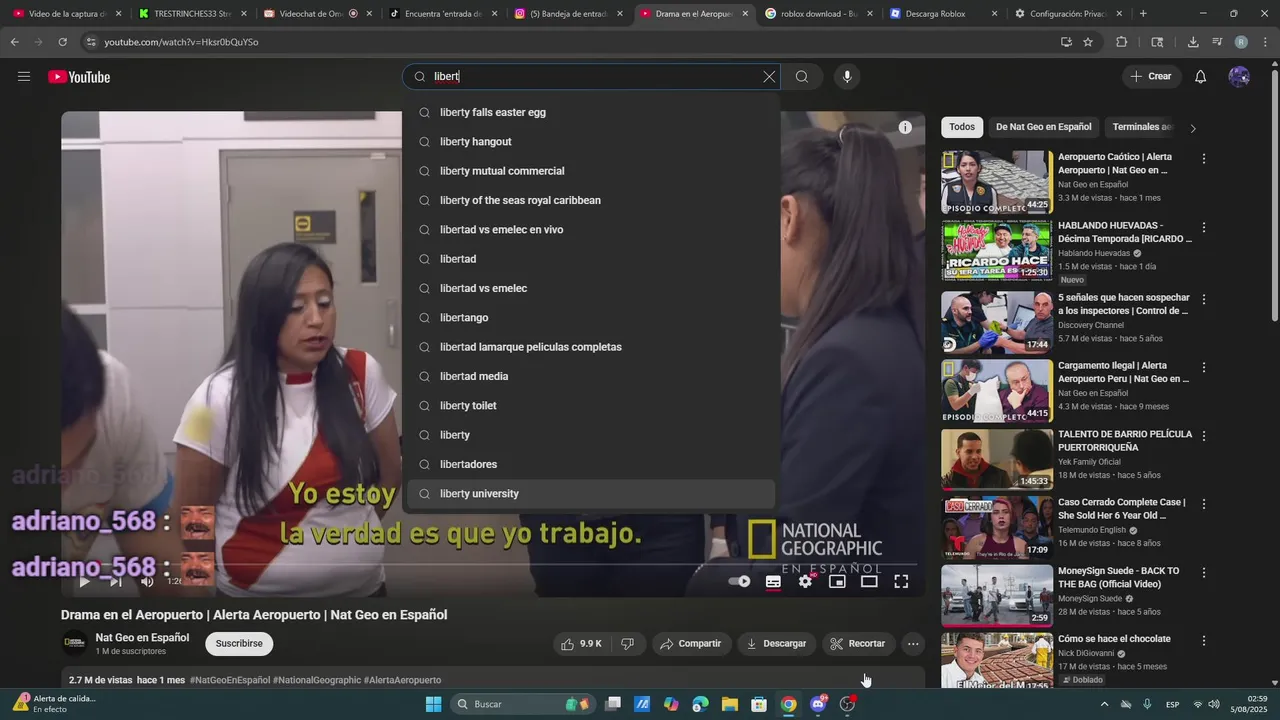Open more actions under the video

pyautogui.click(x=913, y=644)
